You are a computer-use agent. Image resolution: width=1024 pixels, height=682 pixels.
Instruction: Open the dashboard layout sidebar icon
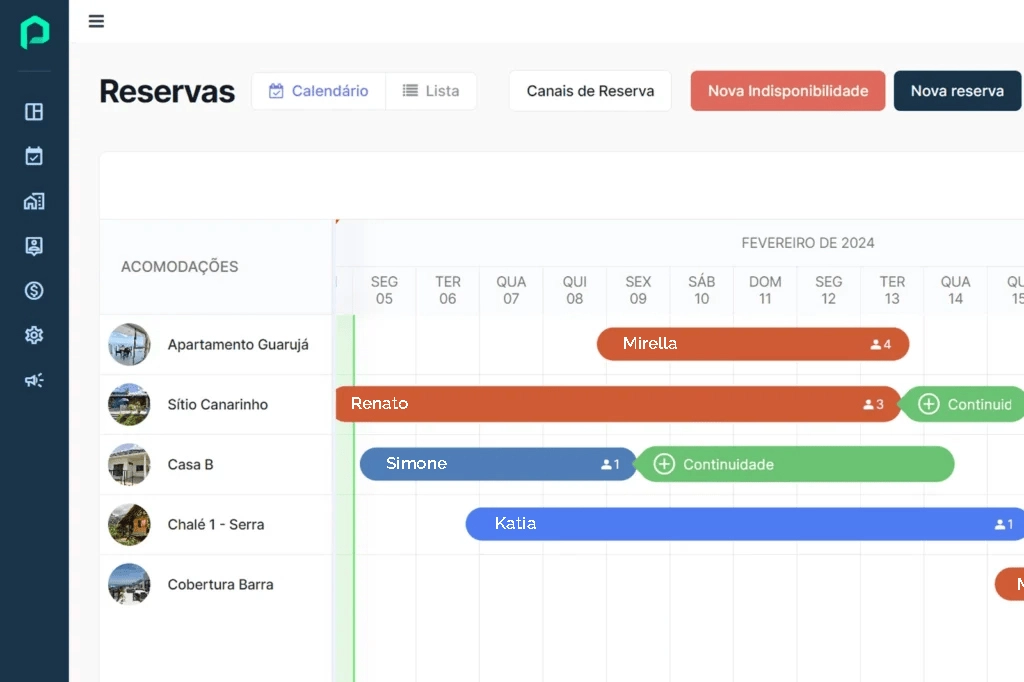point(34,112)
